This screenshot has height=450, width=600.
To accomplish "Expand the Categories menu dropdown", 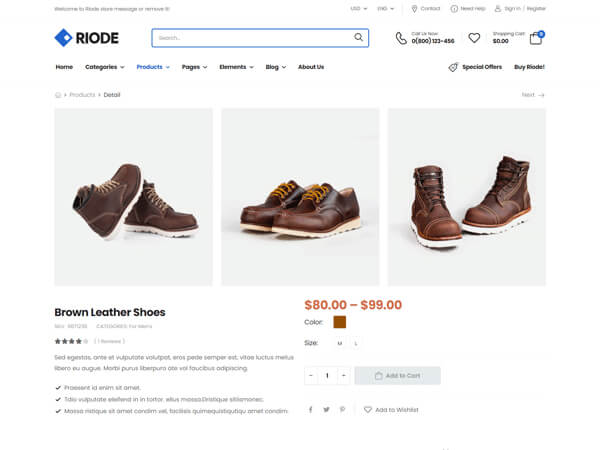I will coord(104,67).
